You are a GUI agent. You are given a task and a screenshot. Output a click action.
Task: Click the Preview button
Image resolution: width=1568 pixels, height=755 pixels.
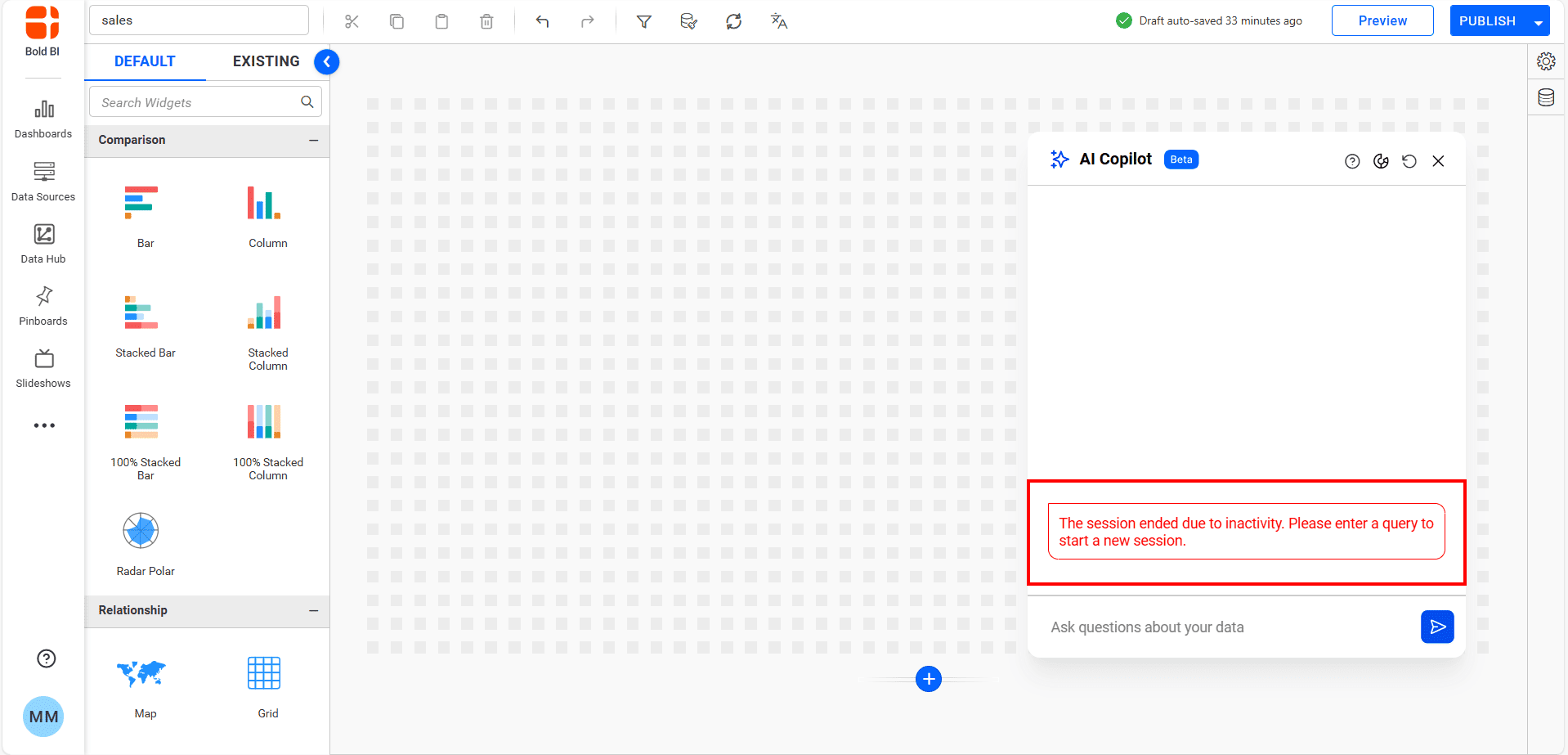(x=1382, y=20)
